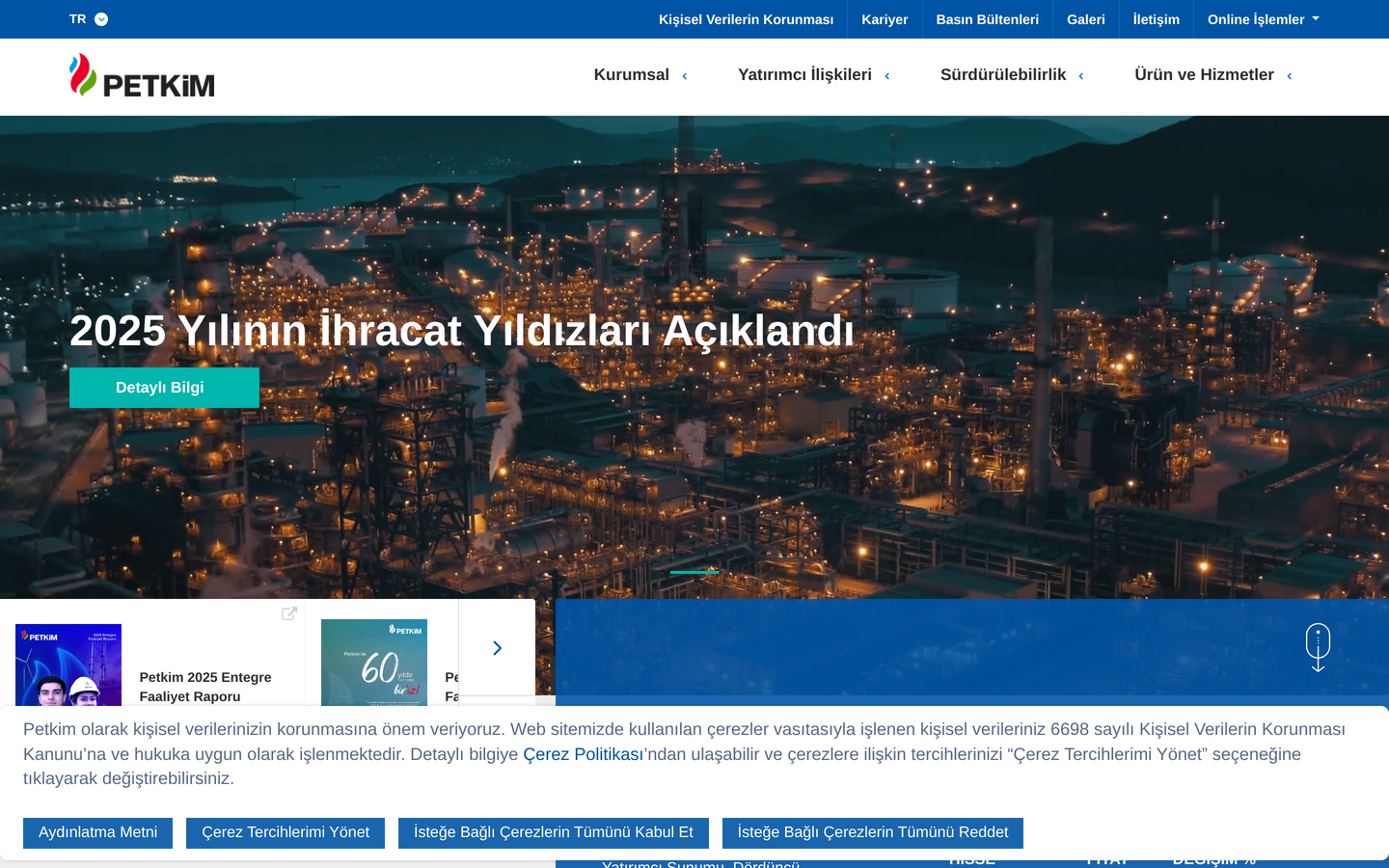Viewport: 1389px width, 868px height.
Task: Click the "Petkim 2025 Entegre Faaliyet Raporu" title
Action: [205, 687]
